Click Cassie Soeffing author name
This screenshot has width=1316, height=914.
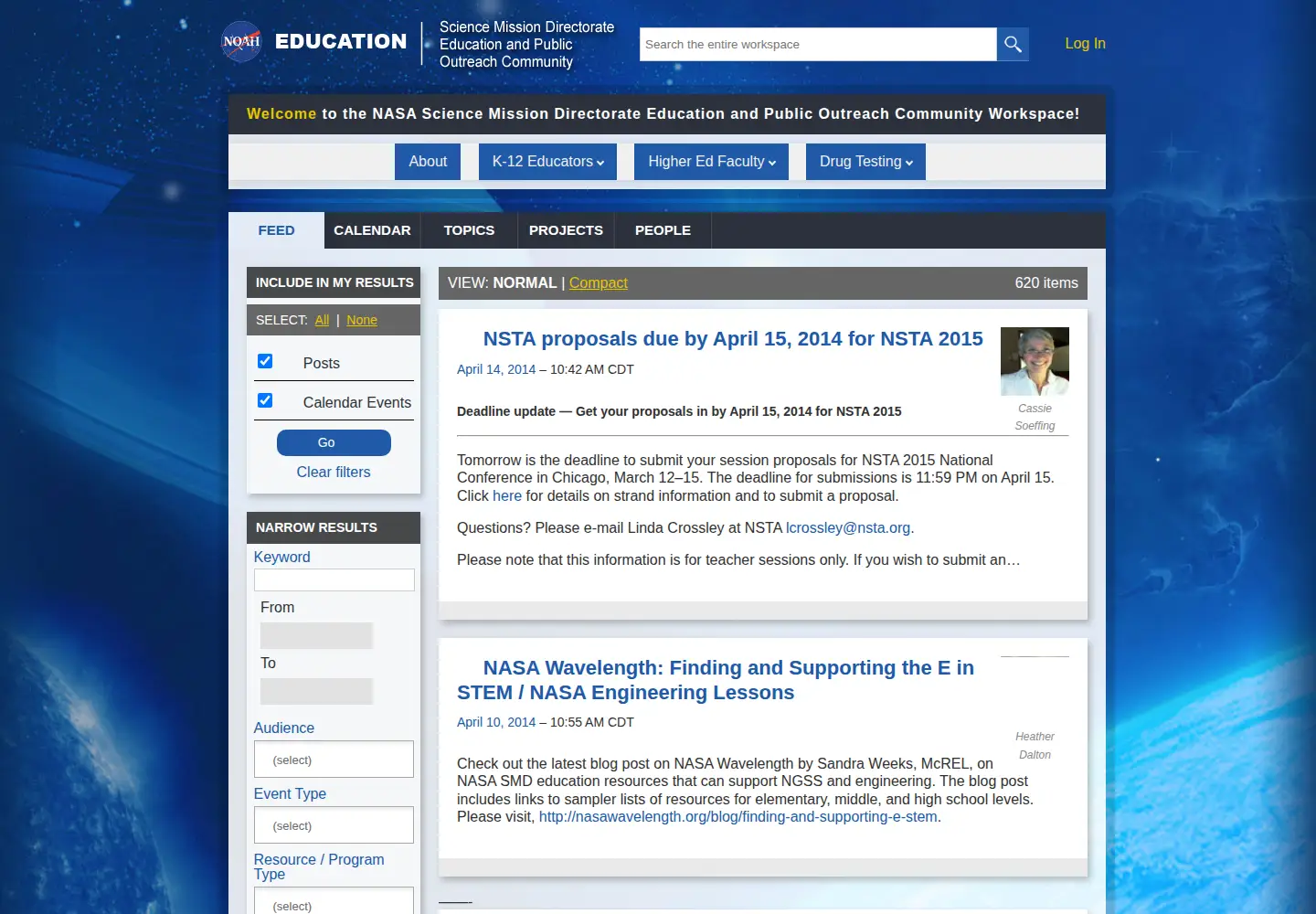coord(1035,417)
